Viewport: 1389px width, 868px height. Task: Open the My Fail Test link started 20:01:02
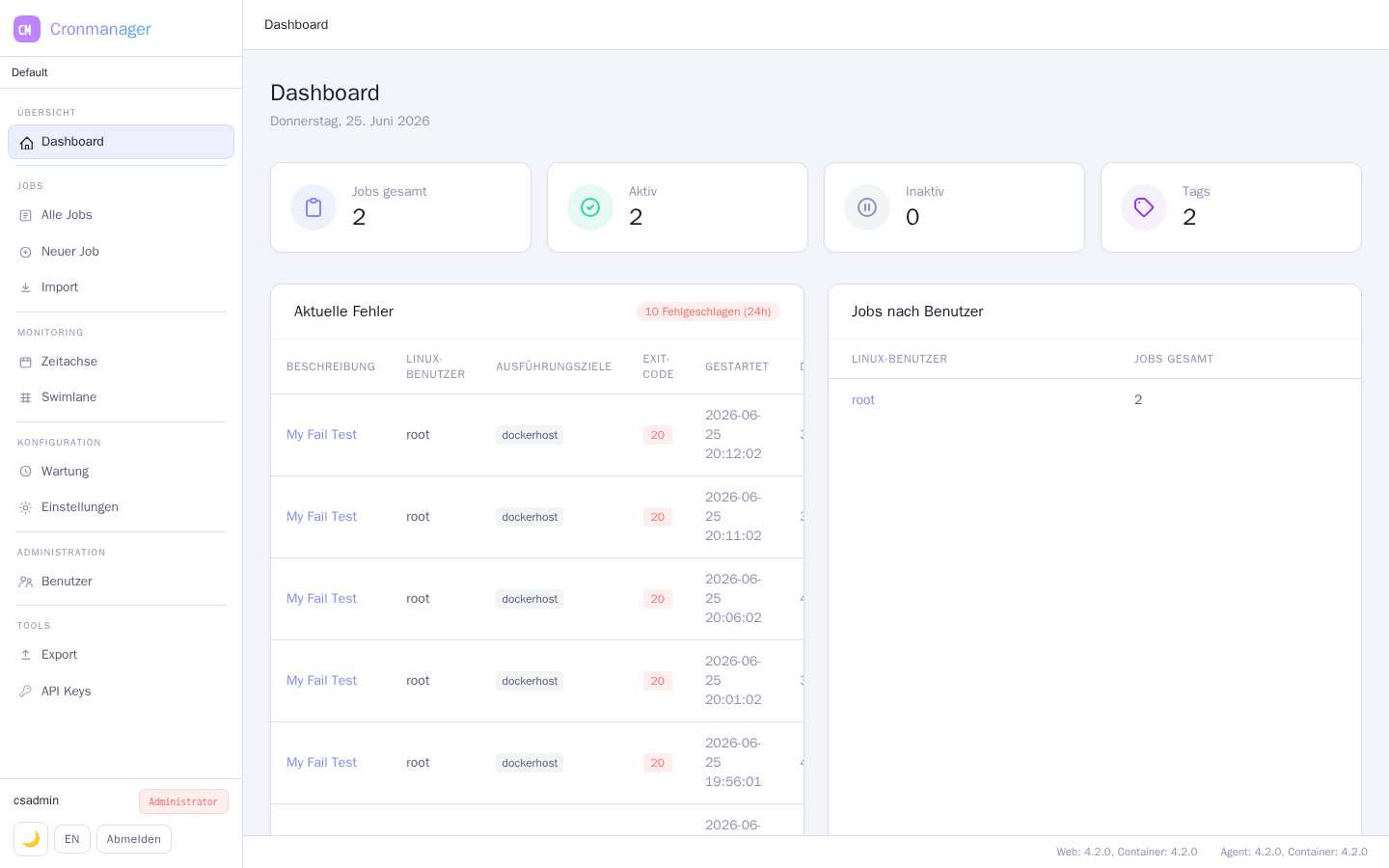321,681
